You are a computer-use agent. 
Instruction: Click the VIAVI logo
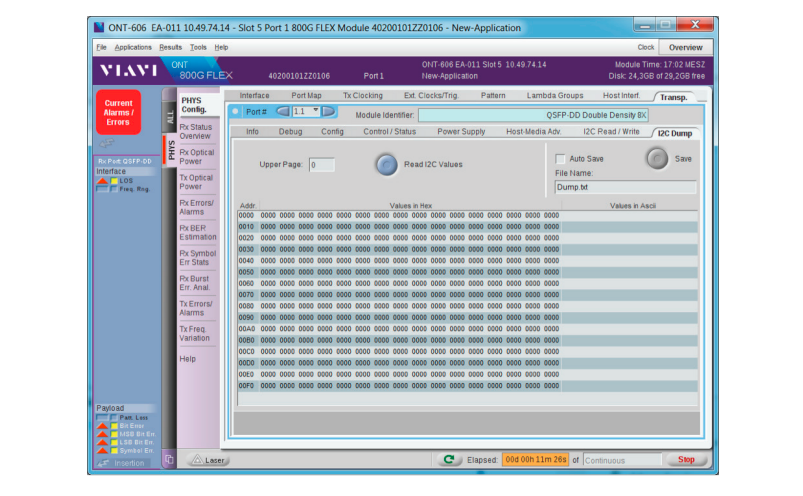pyautogui.click(x=128, y=70)
